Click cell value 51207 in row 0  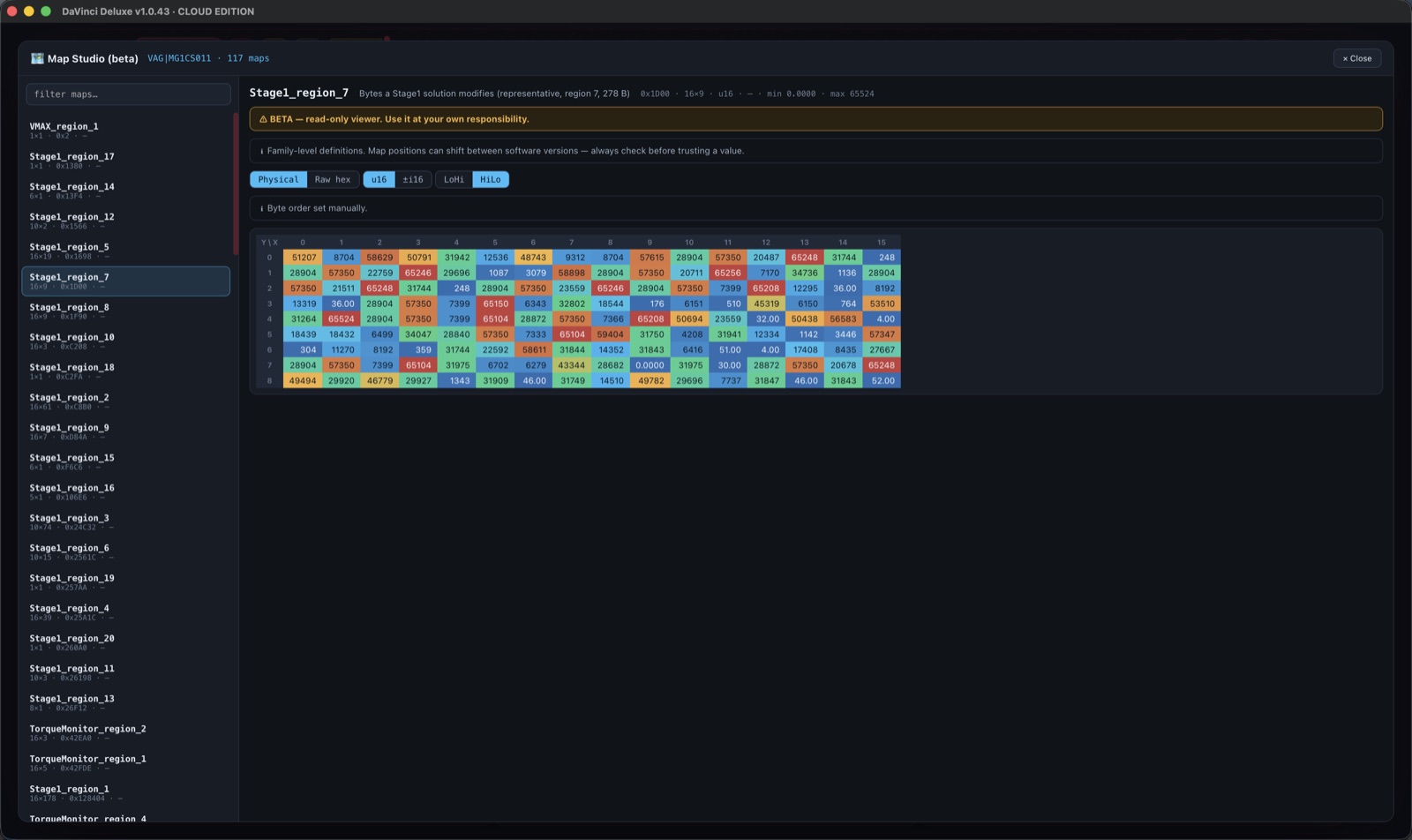tap(302, 258)
